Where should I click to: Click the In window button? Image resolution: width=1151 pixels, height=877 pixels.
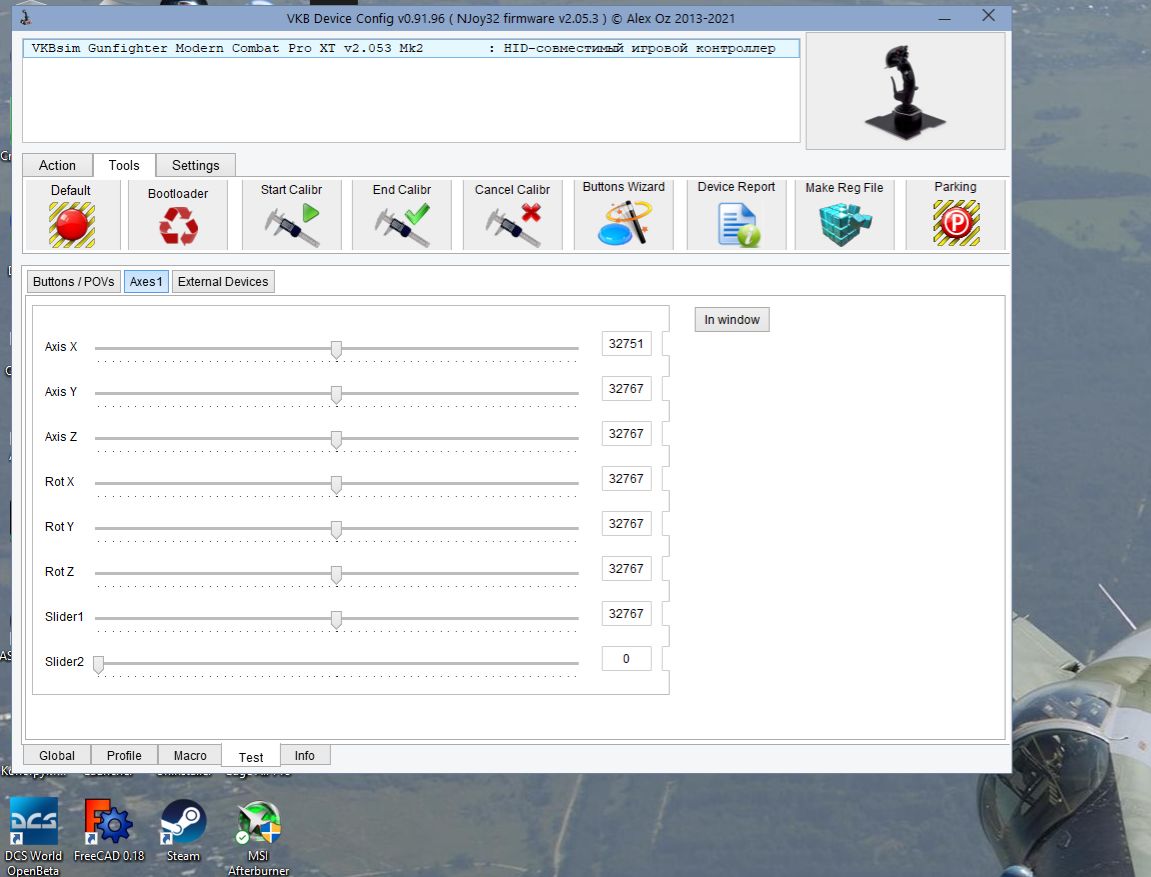pos(732,320)
